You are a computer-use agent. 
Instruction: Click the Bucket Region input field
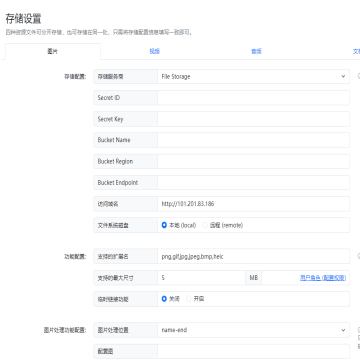(253, 161)
